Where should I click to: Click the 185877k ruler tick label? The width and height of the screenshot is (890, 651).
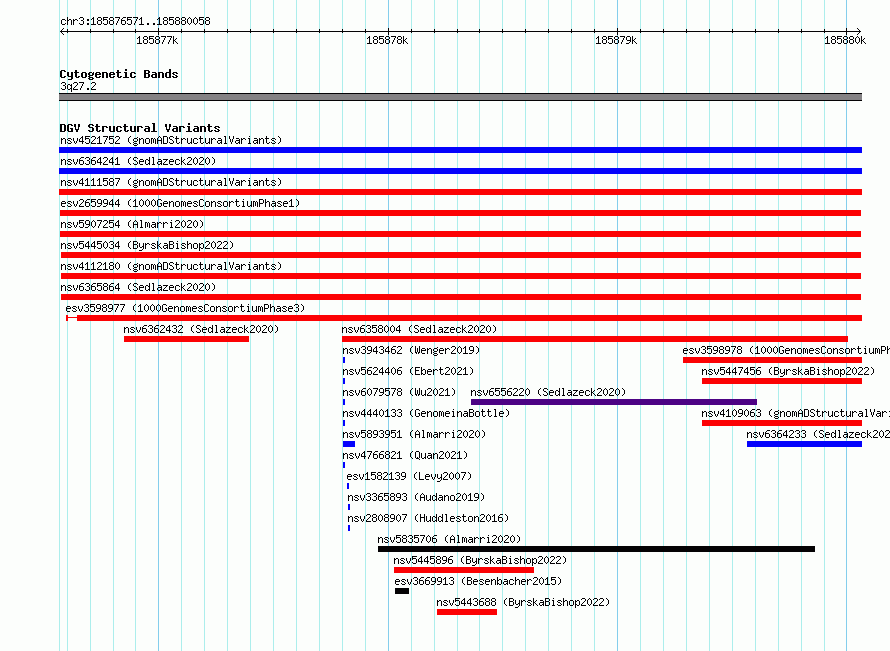pos(157,40)
